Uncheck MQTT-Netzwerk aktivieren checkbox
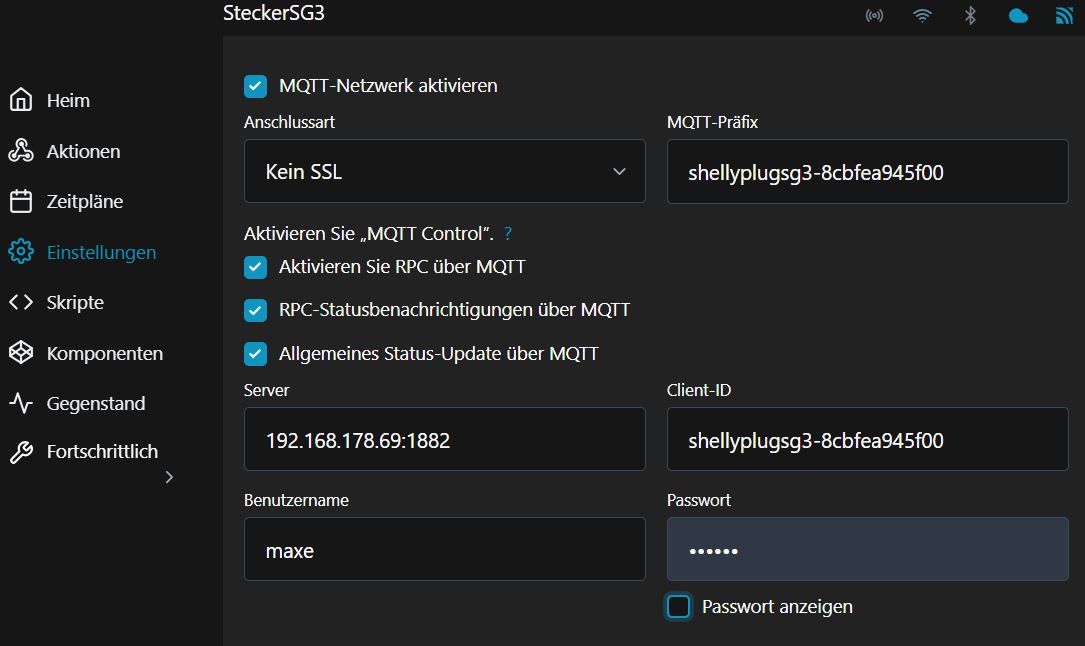 [256, 86]
